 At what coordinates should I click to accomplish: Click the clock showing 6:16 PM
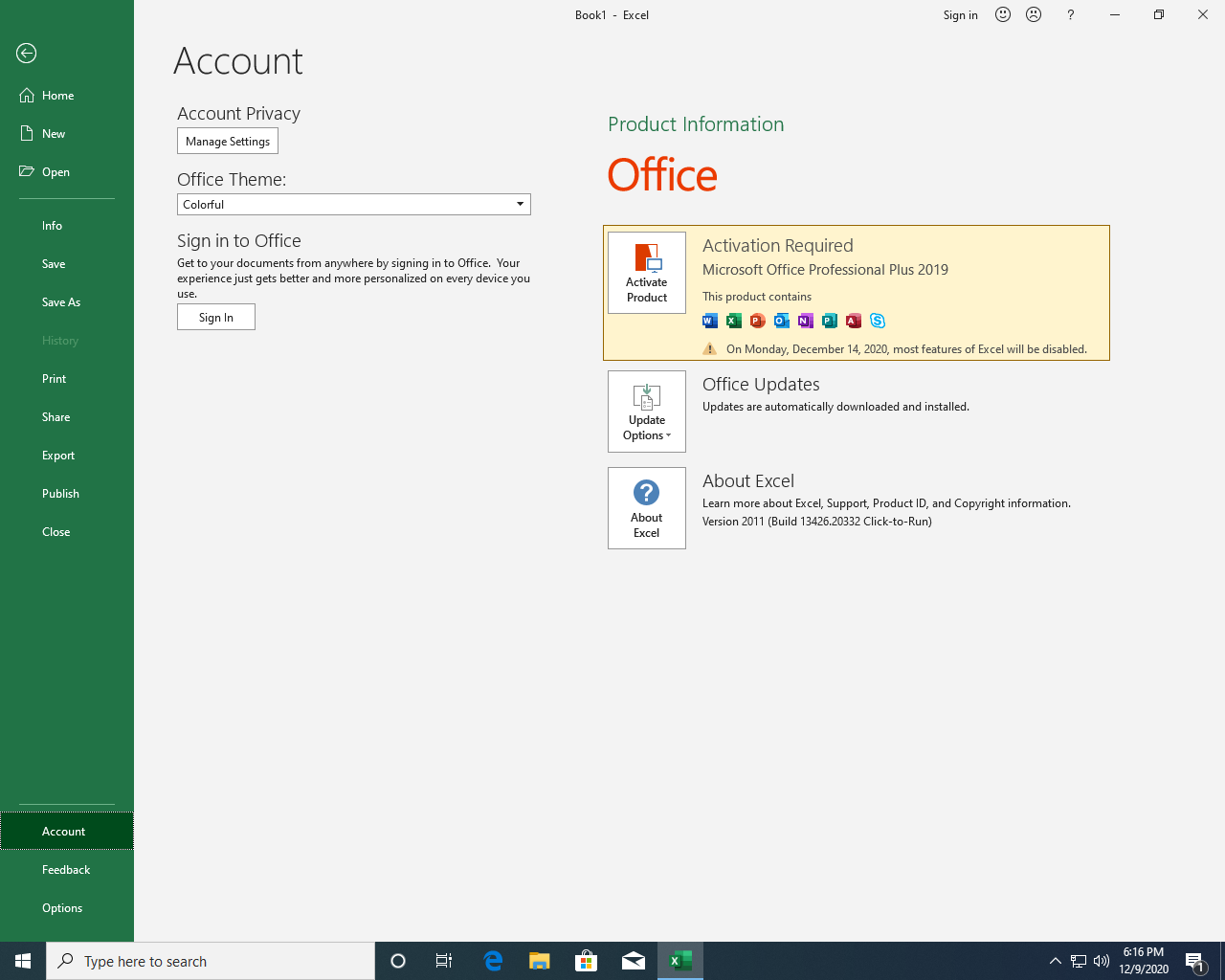tap(1144, 961)
